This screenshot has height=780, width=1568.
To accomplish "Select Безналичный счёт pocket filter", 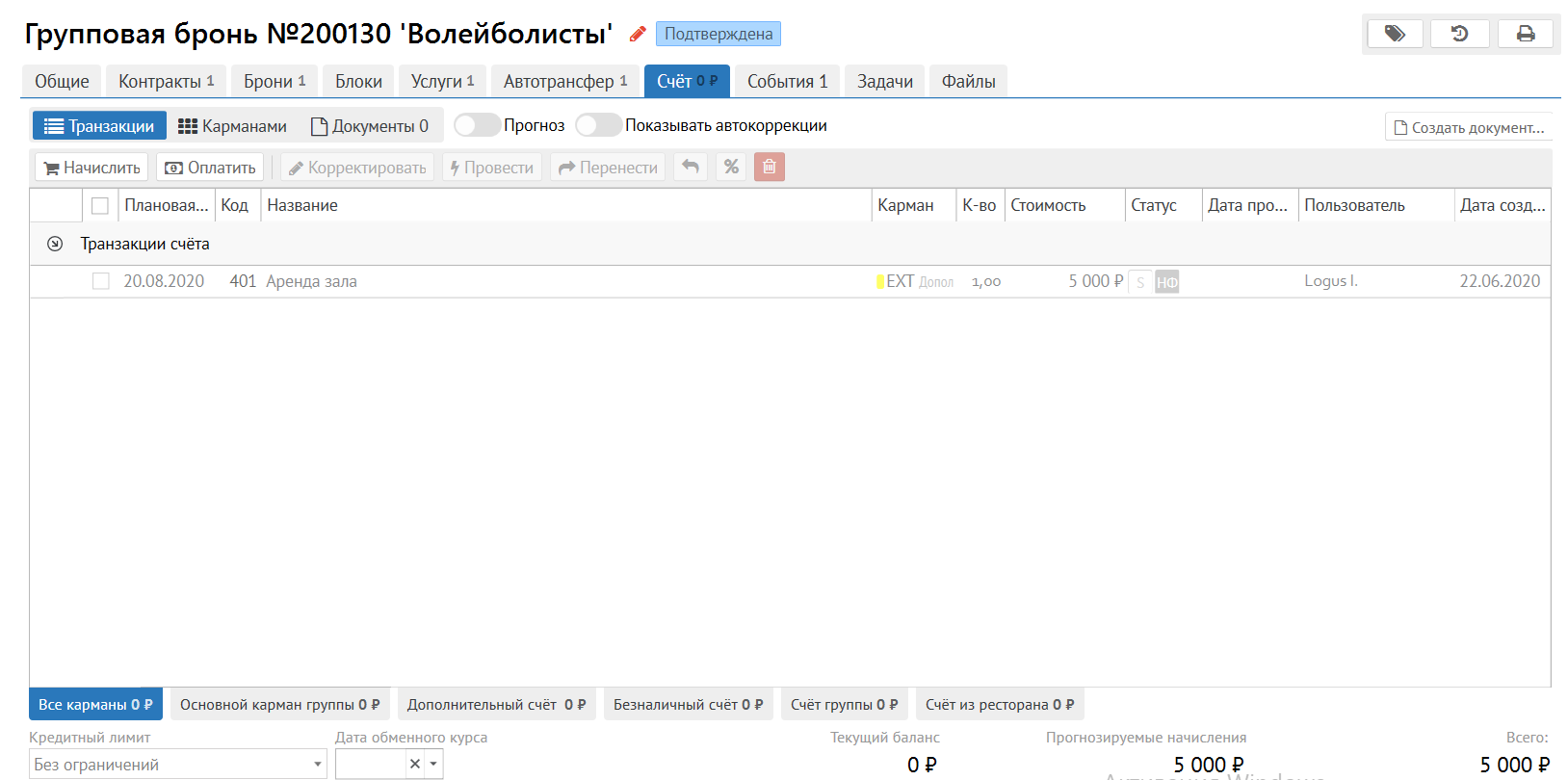I will pyautogui.click(x=689, y=704).
